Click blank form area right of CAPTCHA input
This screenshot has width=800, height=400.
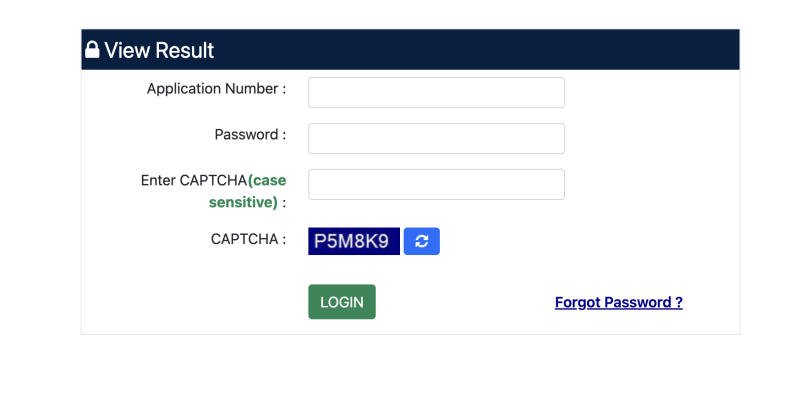(650, 184)
